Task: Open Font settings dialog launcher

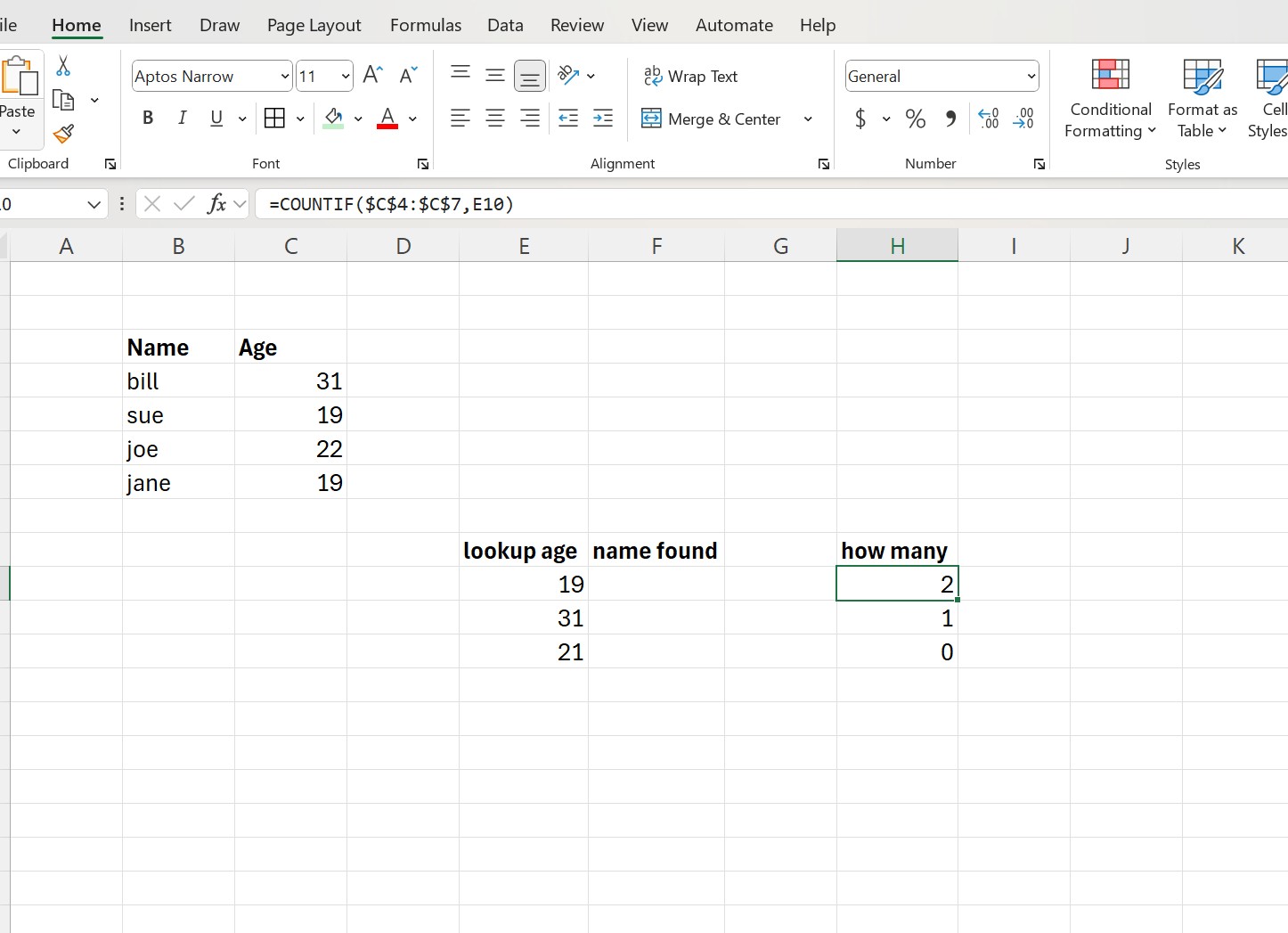Action: (x=423, y=164)
